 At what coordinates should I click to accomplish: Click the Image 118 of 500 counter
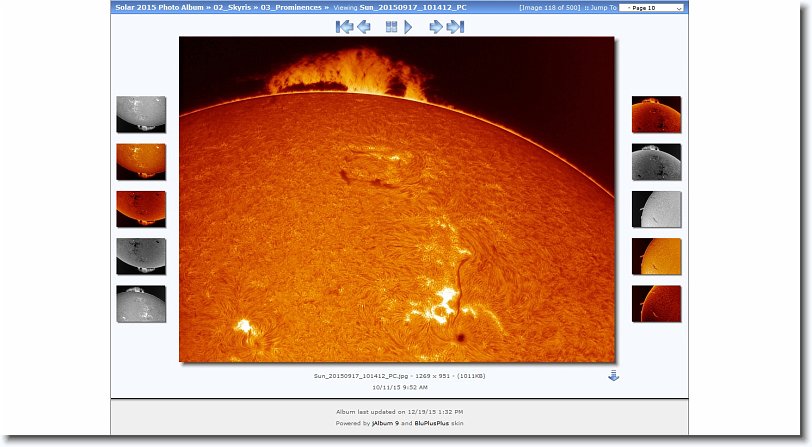point(550,8)
